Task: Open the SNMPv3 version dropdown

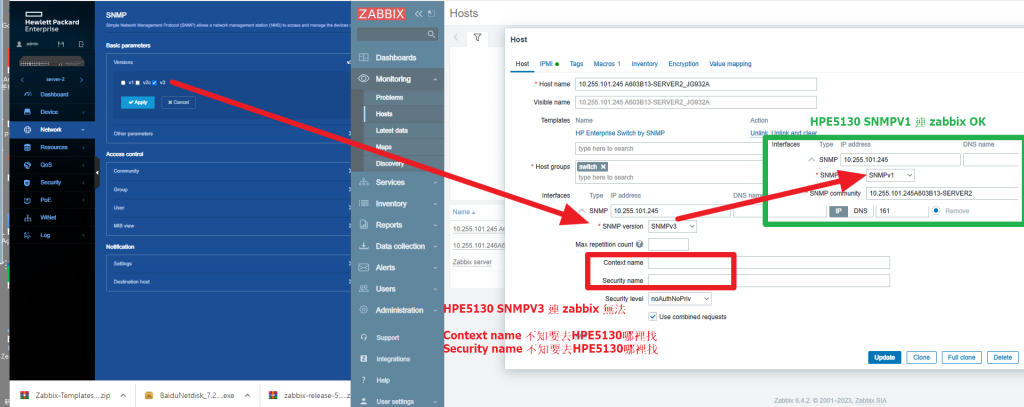Action: pos(673,226)
